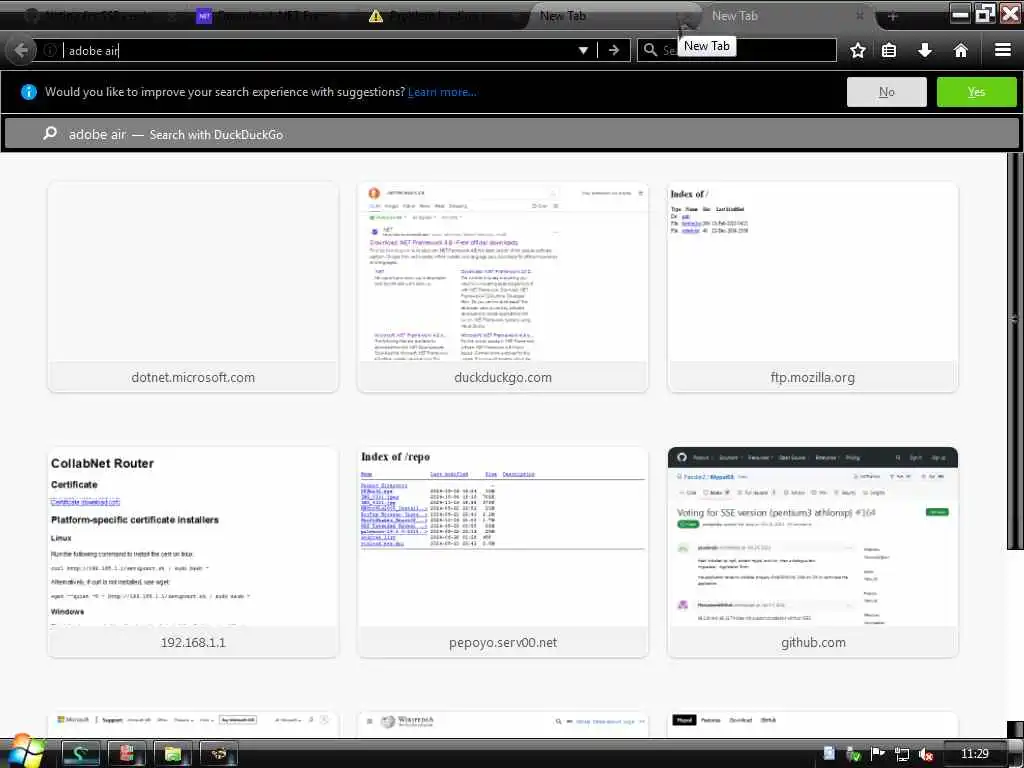Open site information icon in address bar

[x=50, y=50]
